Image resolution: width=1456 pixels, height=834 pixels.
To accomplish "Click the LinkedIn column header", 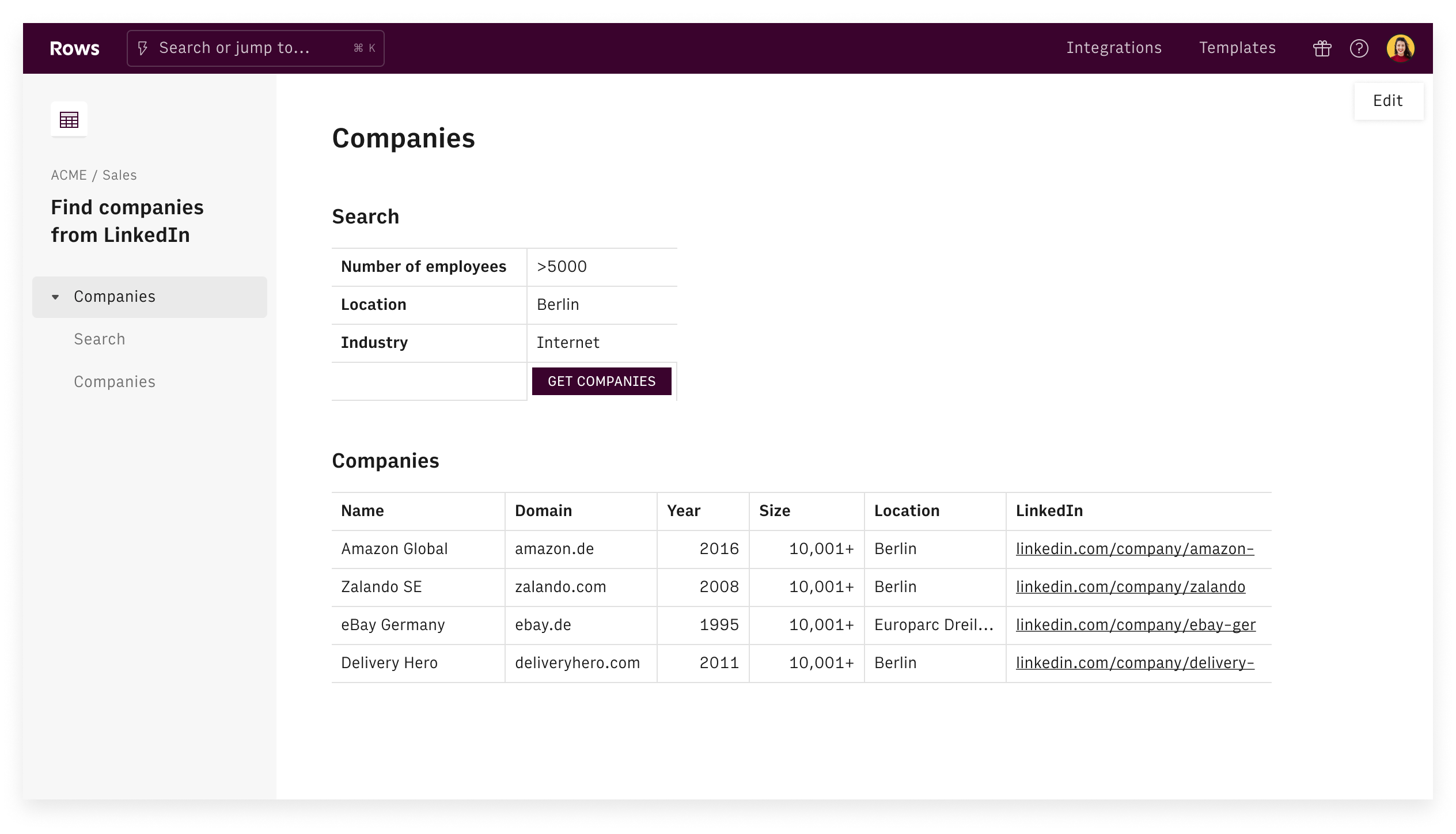I will click(1139, 511).
